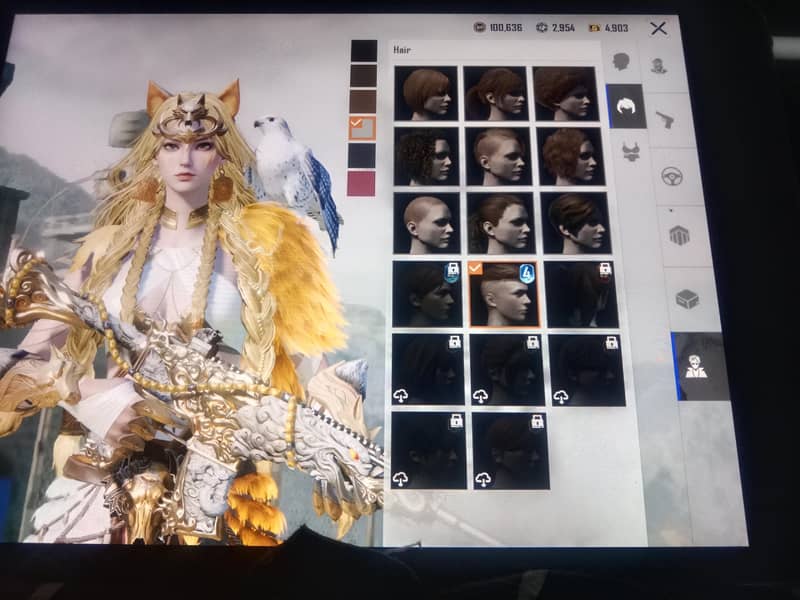Click the Hair section heading
The image size is (800, 600).
point(402,50)
